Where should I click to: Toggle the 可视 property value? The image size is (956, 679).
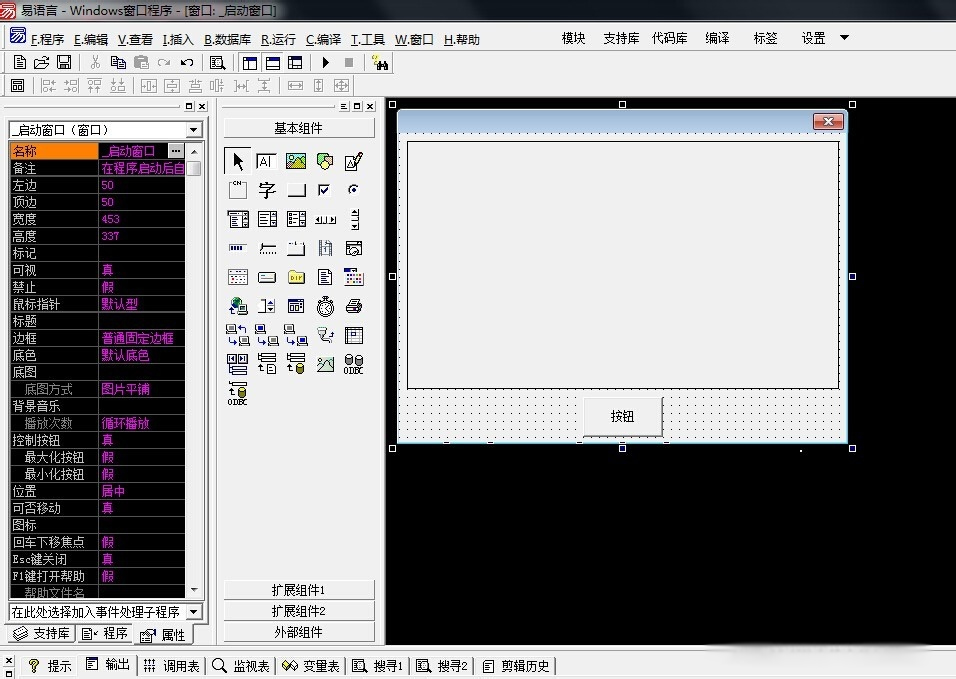pos(141,270)
